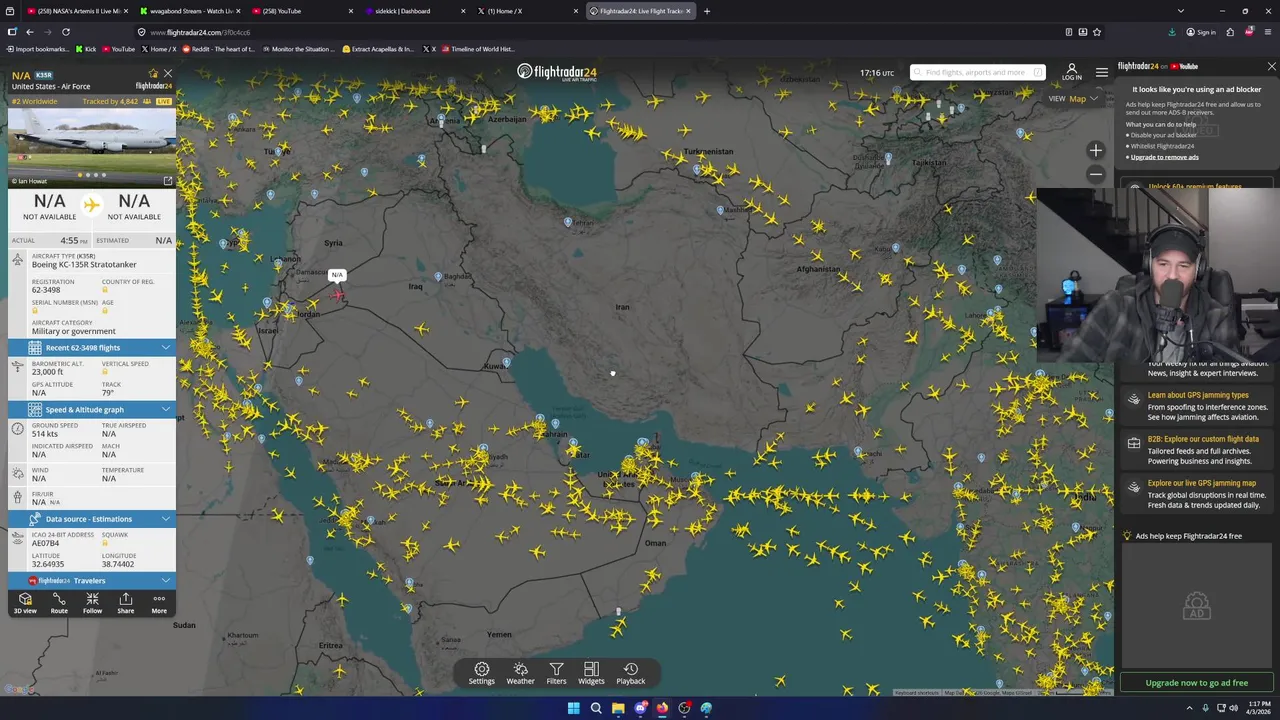Open the Reddit bookmark in bookmarks bar
This screenshot has height=720, width=1280.
[x=219, y=49]
